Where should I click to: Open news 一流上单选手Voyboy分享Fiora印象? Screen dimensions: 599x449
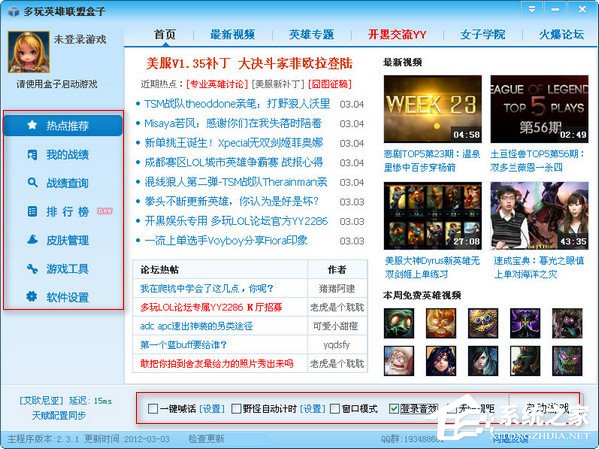click(226, 240)
